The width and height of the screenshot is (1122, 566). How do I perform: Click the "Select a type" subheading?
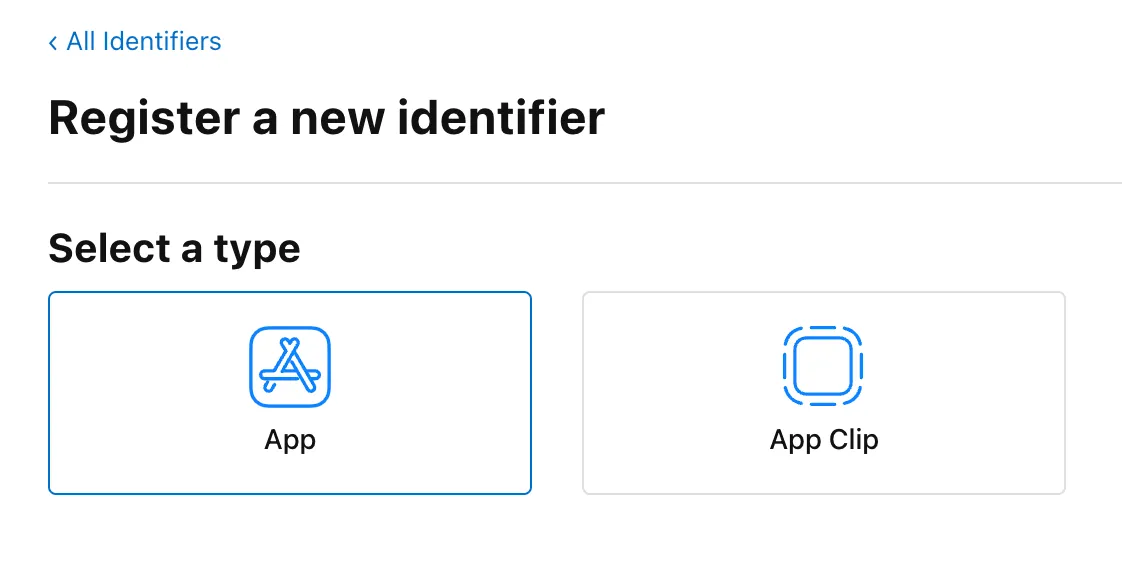coord(174,248)
